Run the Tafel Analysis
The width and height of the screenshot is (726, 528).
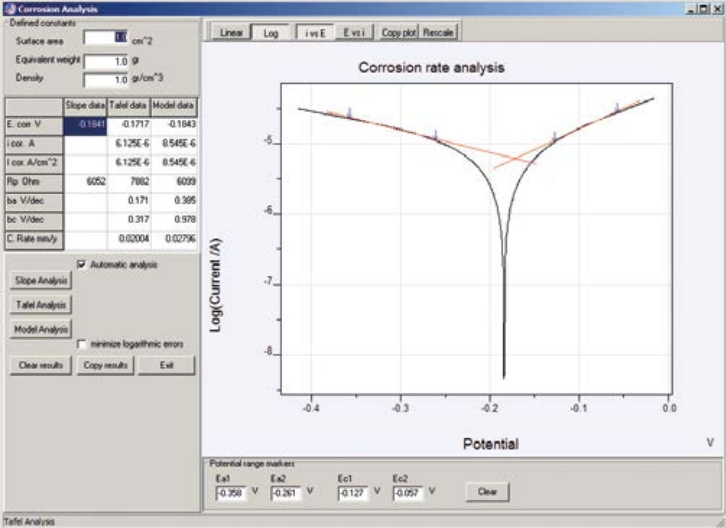click(x=39, y=304)
